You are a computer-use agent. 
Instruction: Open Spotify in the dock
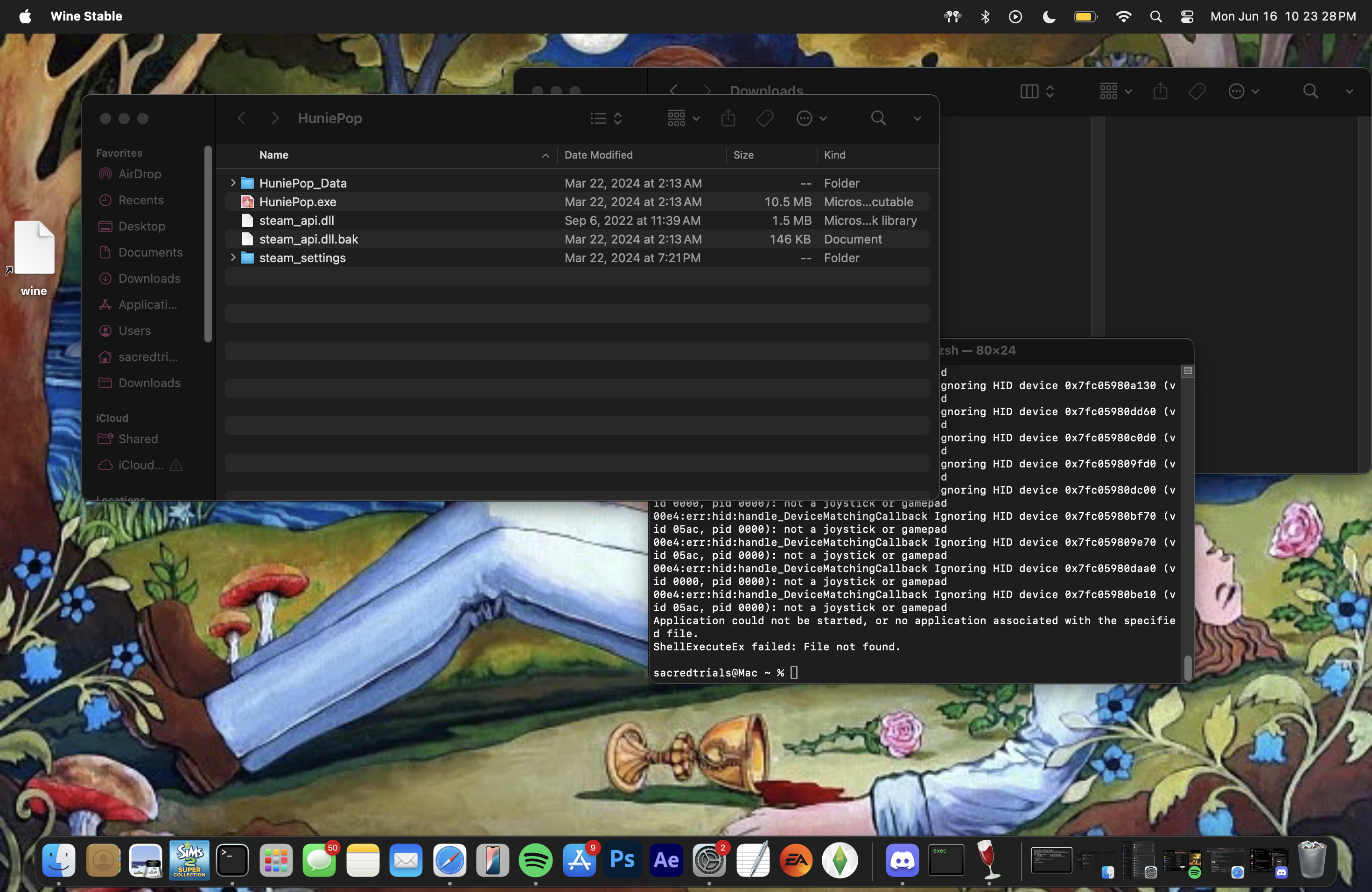click(536, 860)
